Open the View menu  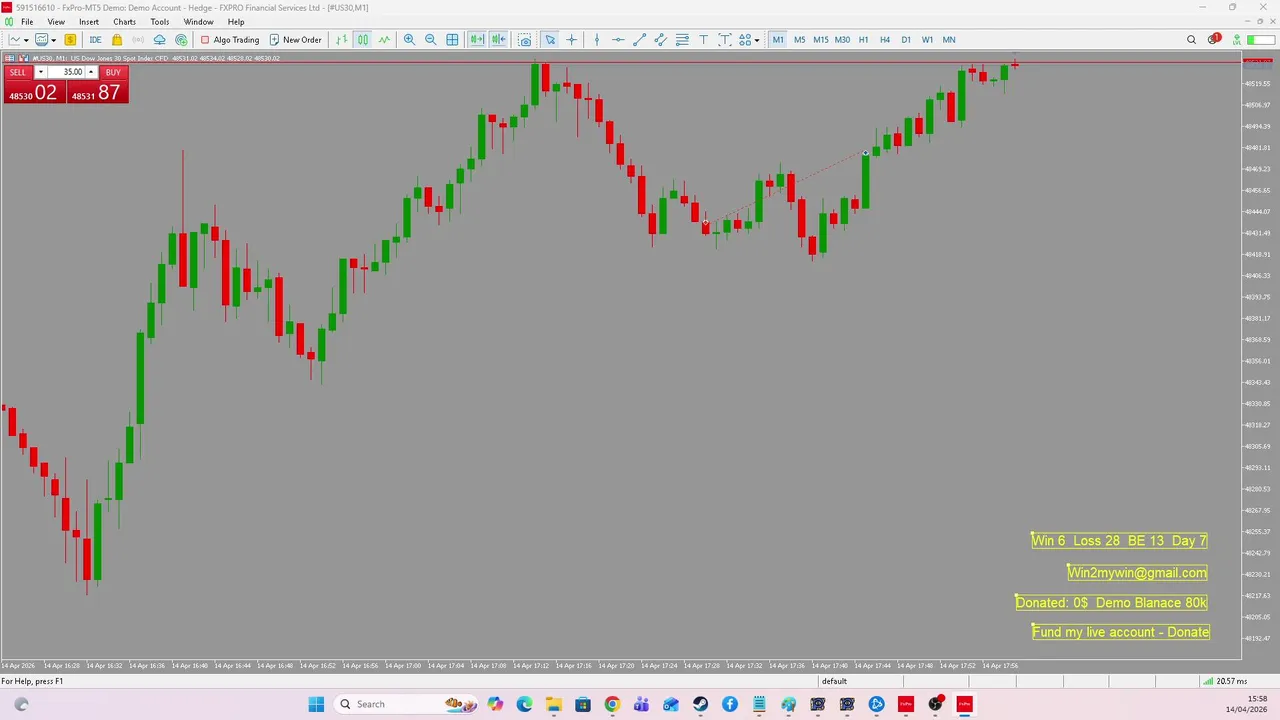pyautogui.click(x=56, y=22)
